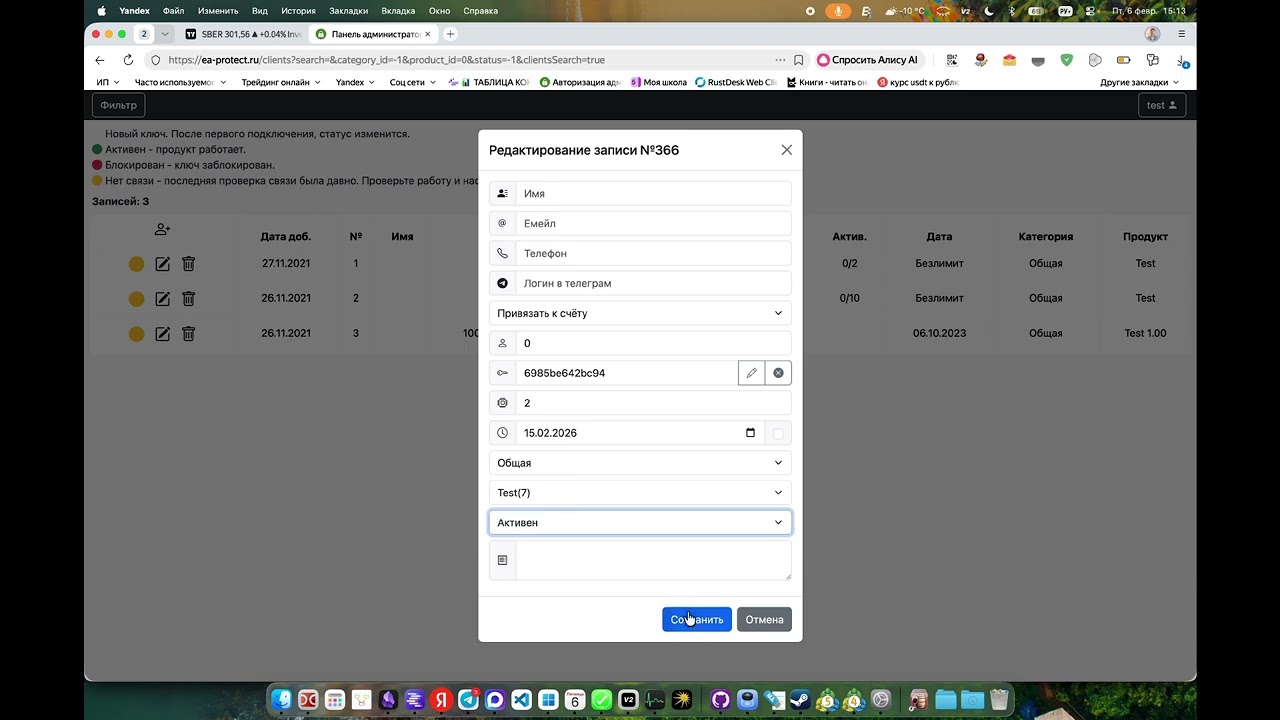
Task: Delete record number 3 via trash icon
Action: (188, 334)
